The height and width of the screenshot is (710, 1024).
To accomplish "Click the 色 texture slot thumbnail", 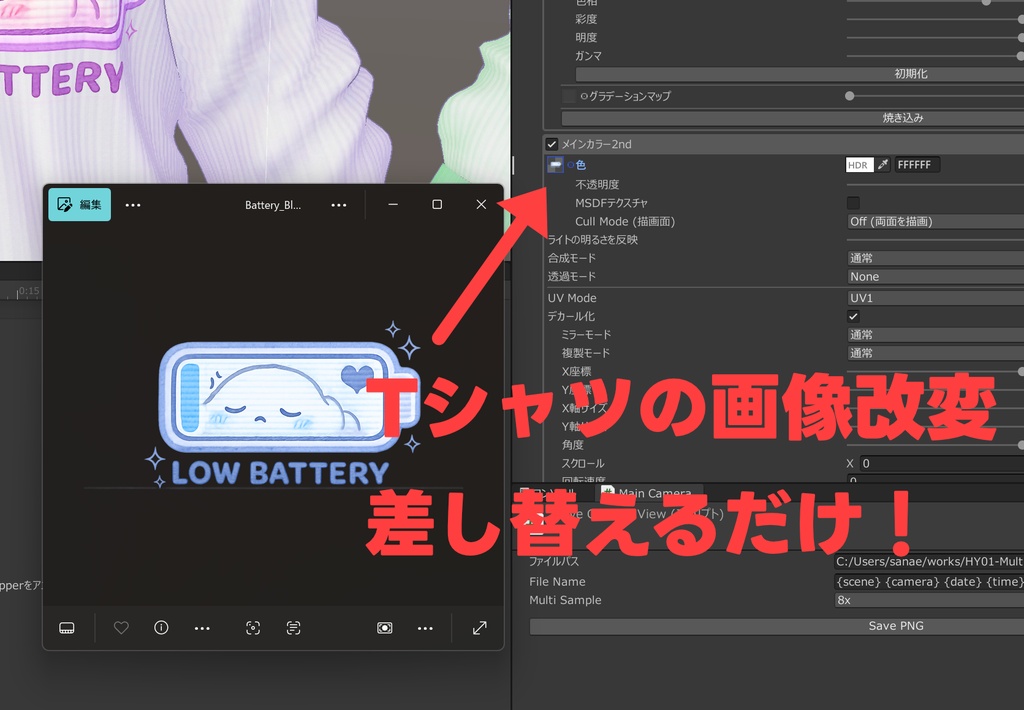I will click(555, 165).
